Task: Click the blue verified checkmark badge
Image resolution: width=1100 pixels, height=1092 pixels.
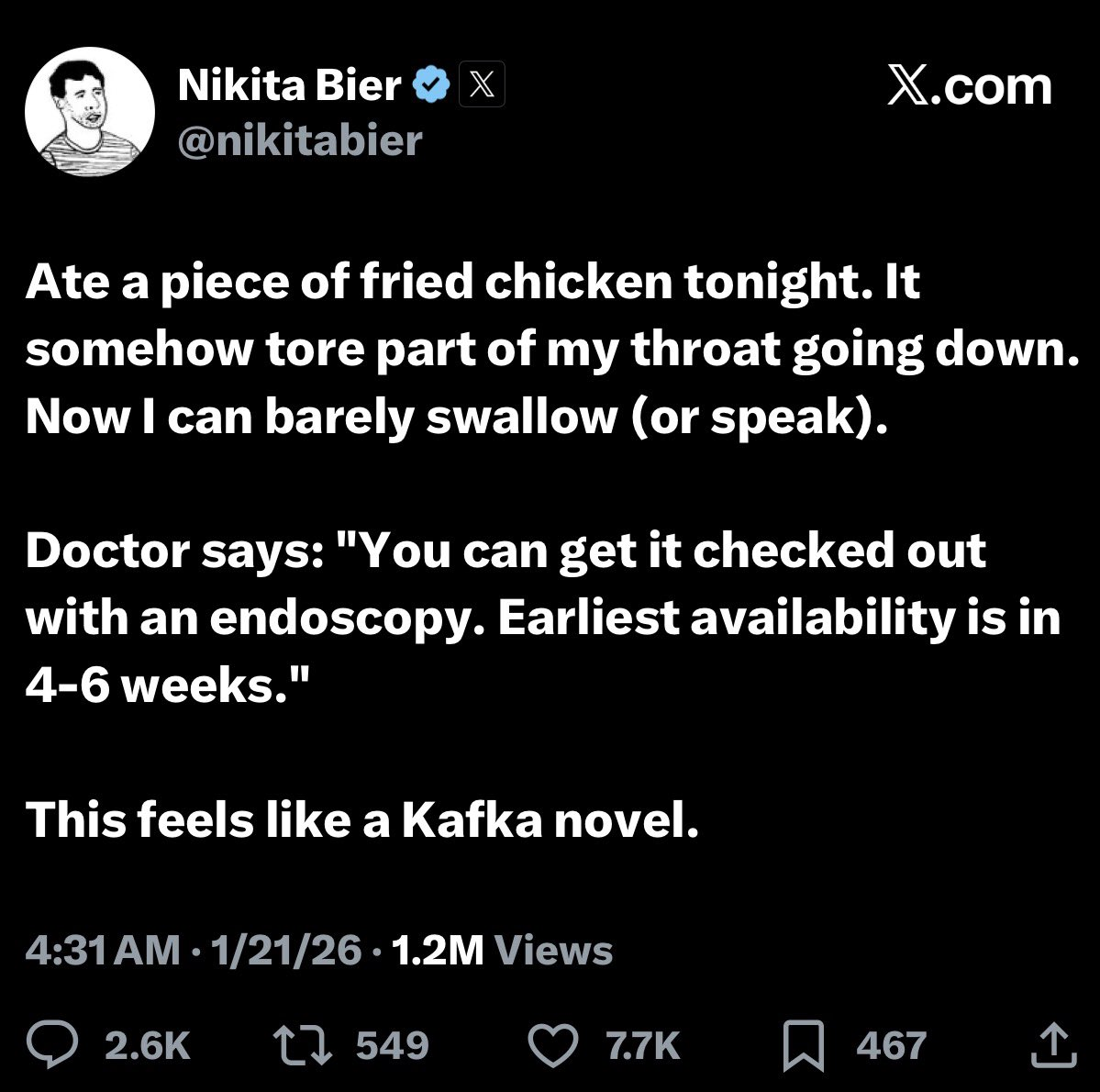Action: point(431,86)
